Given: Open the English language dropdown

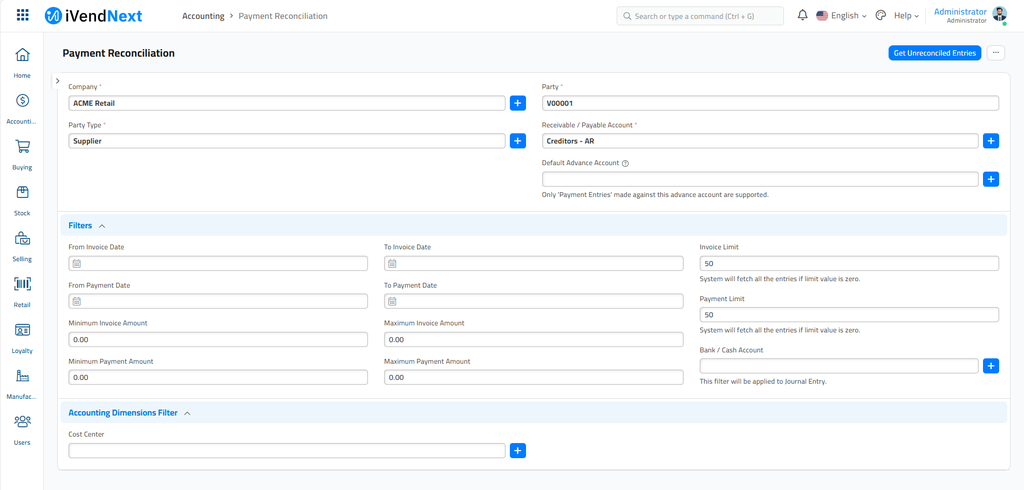Looking at the screenshot, I should (842, 16).
